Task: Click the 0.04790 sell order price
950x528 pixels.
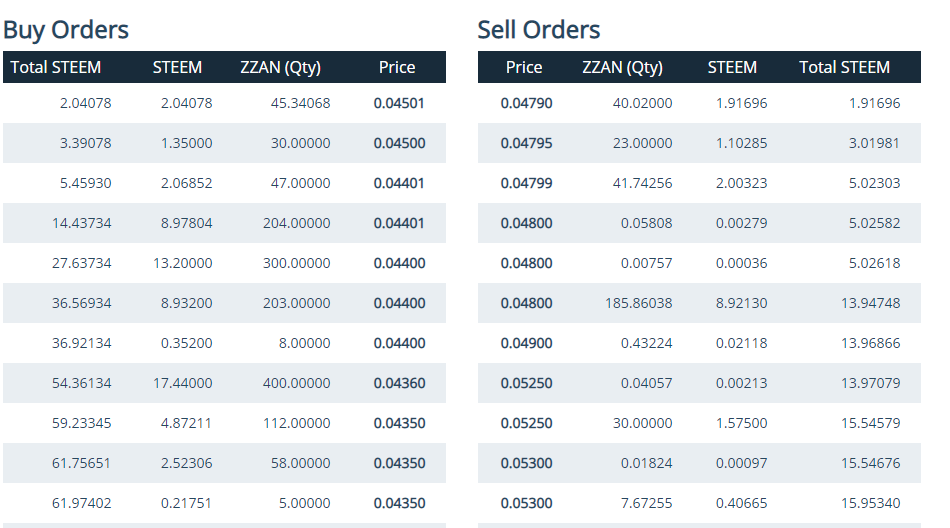Action: pos(526,103)
